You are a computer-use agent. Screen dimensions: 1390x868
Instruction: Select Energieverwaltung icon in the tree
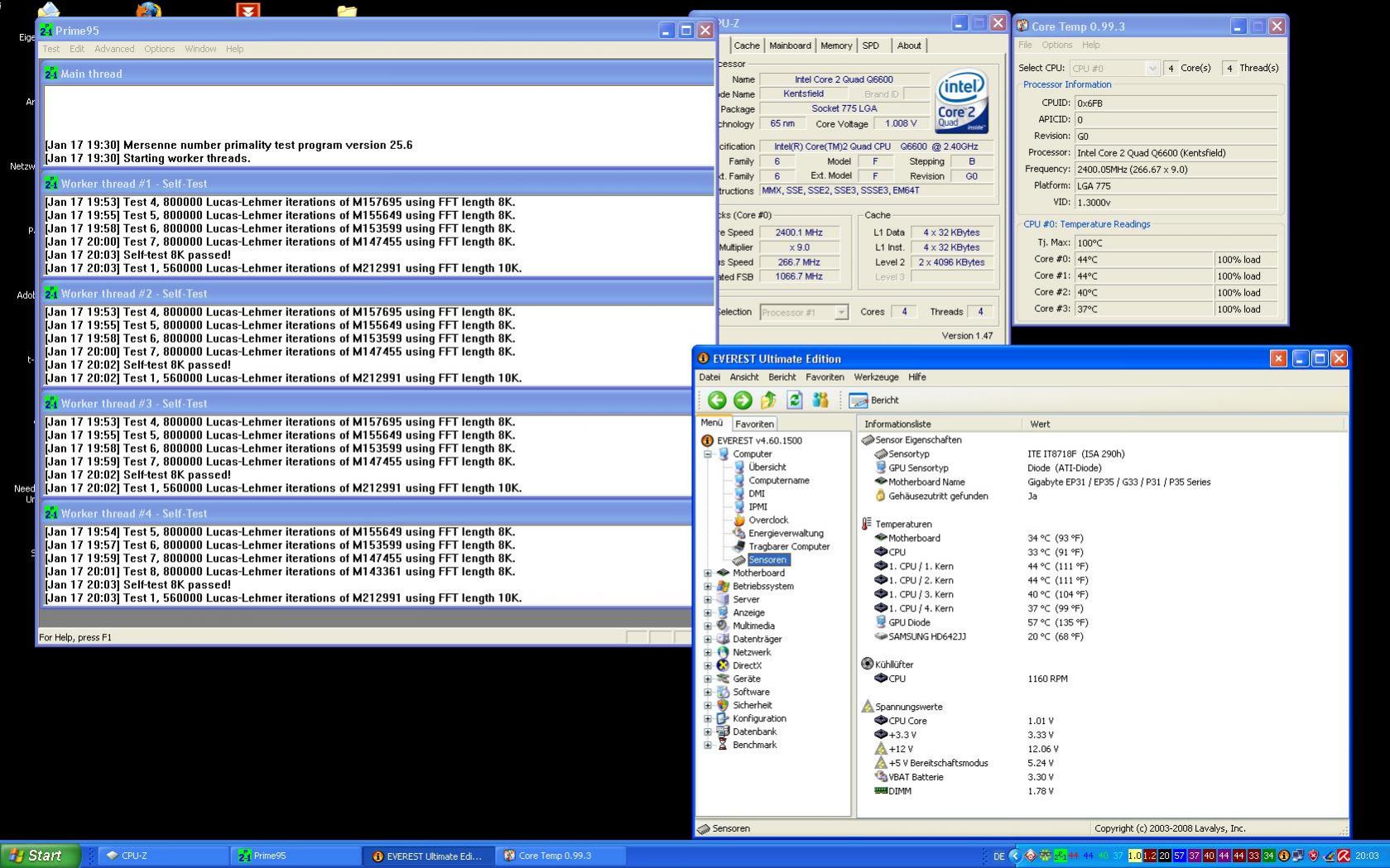(739, 534)
